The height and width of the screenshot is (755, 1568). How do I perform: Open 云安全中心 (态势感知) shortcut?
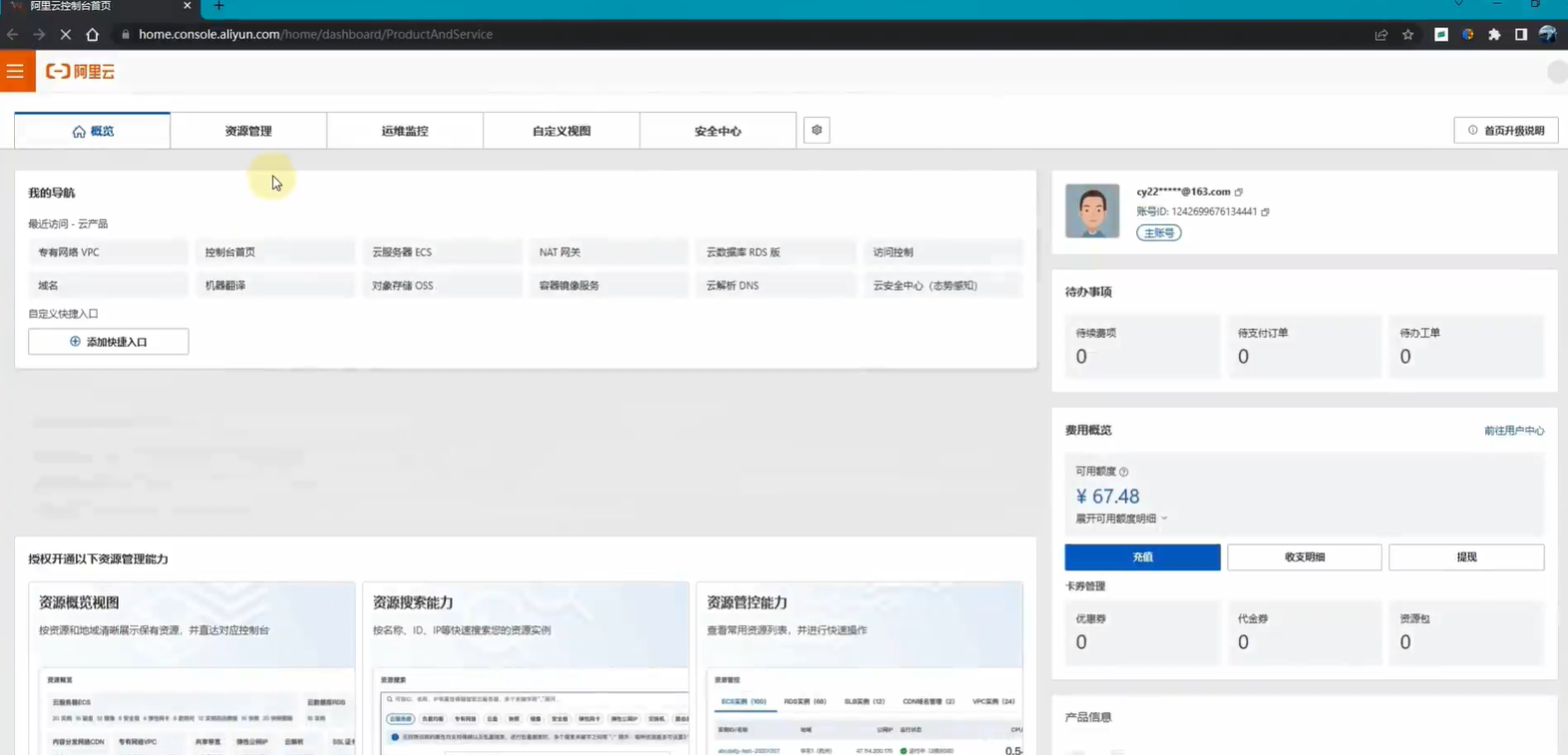tap(943, 285)
